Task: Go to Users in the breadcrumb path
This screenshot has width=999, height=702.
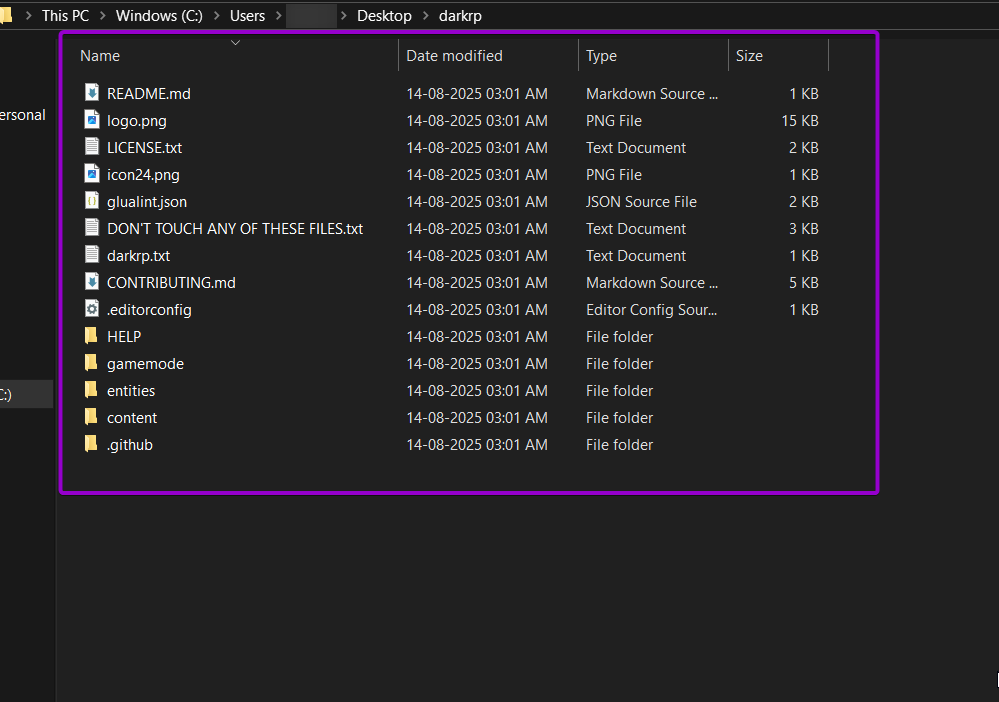Action: click(247, 15)
